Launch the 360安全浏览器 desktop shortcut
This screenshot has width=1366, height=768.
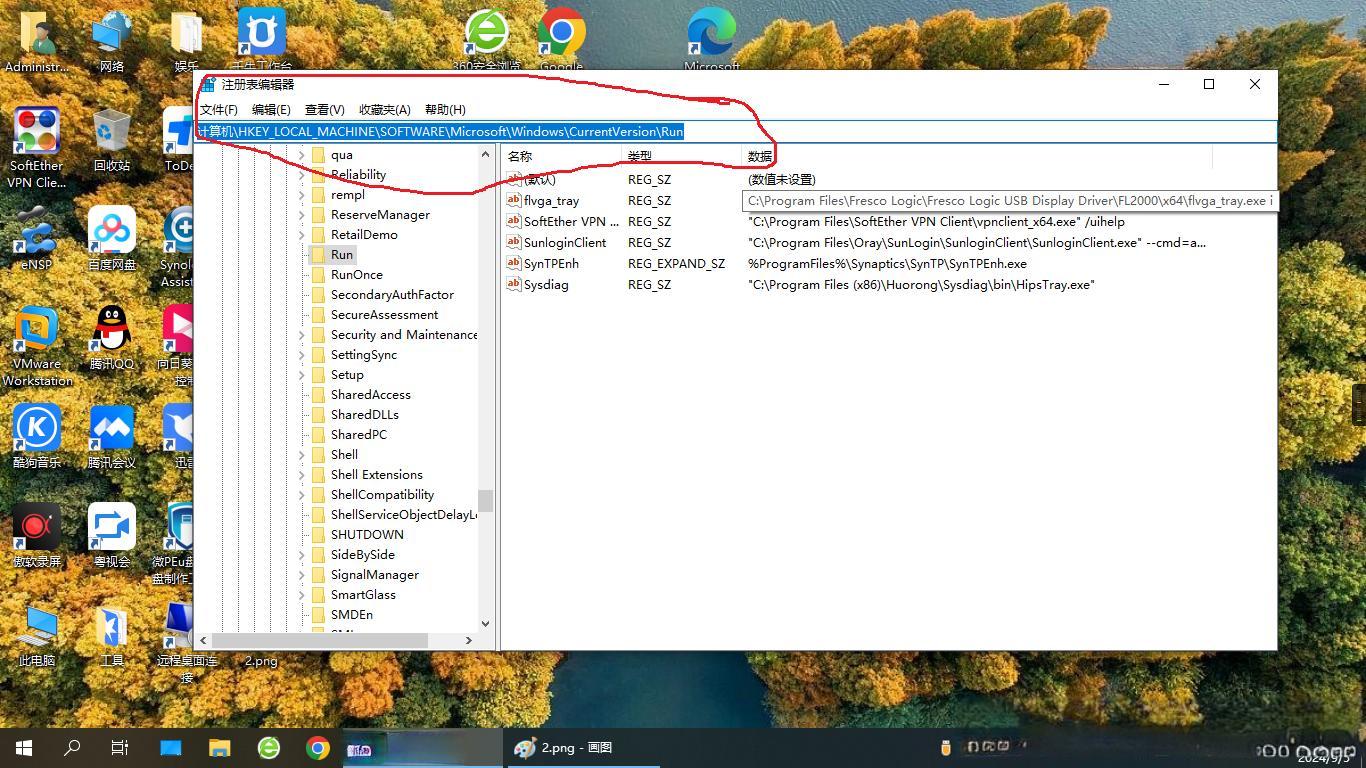487,40
